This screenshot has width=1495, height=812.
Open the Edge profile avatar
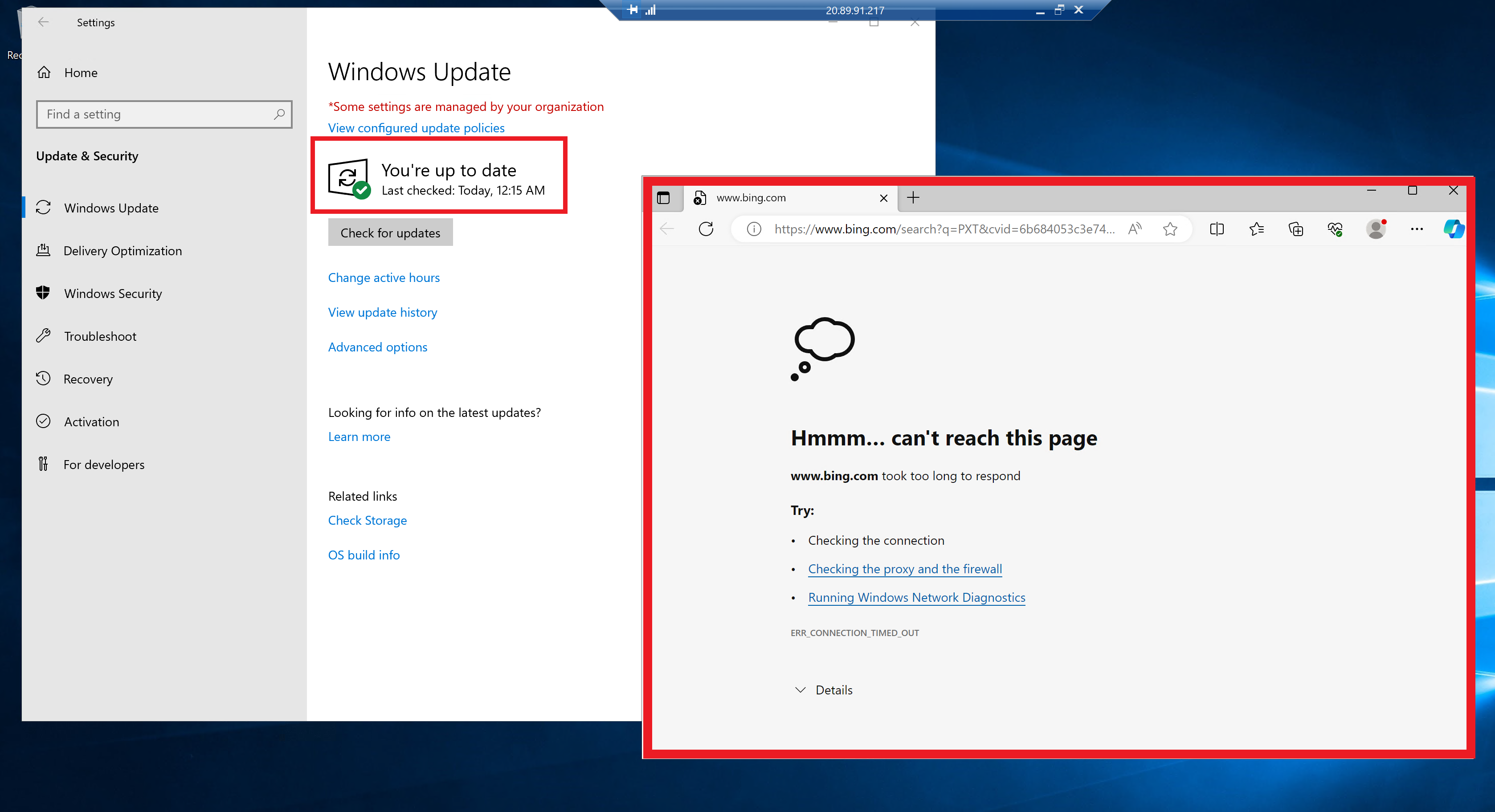(x=1376, y=229)
